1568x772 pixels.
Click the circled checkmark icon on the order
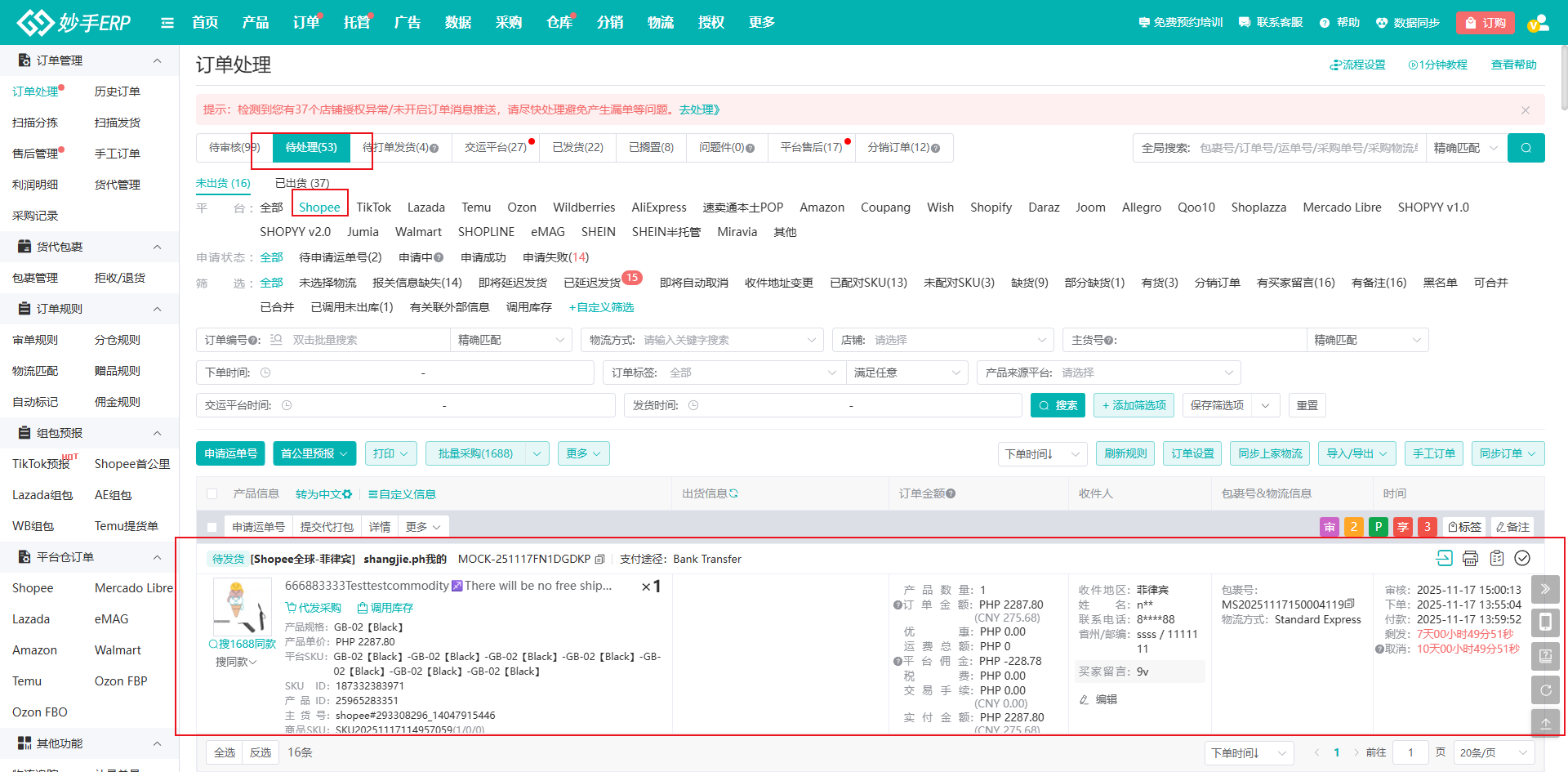pos(1522,559)
